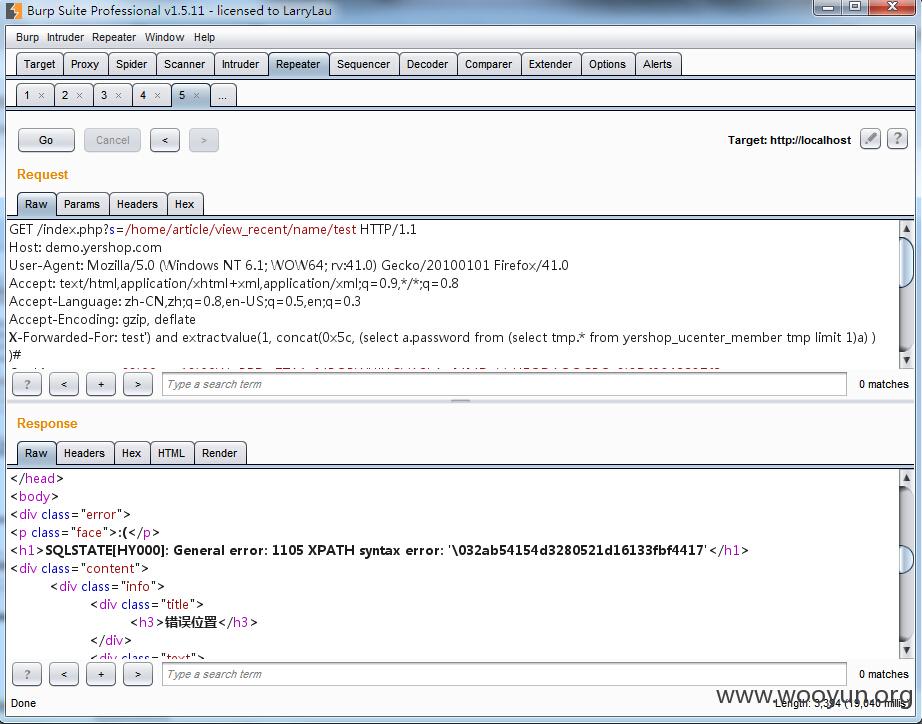Click the Go button to send request

[x=46, y=140]
